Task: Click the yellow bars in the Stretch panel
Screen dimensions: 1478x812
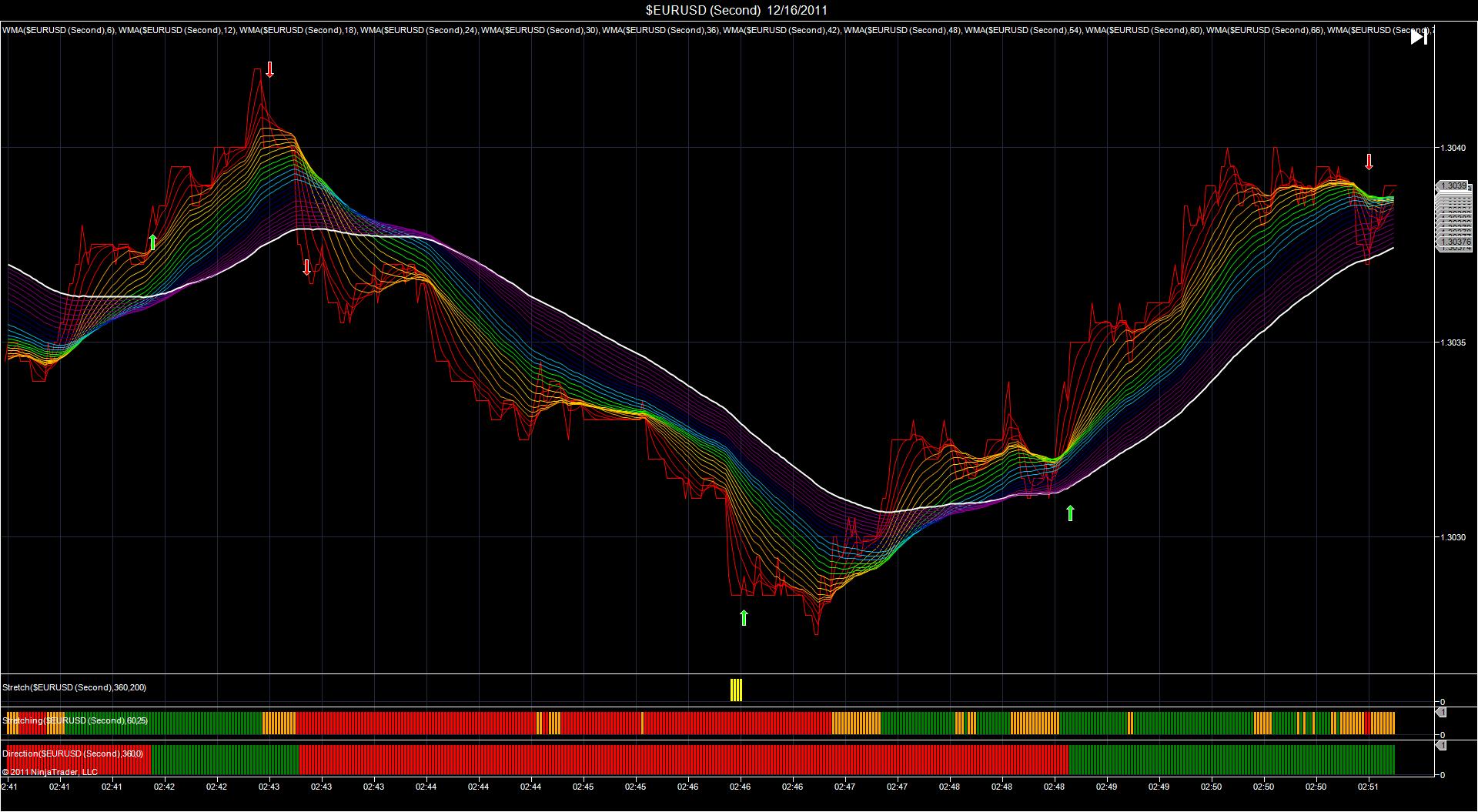Action: tap(736, 690)
